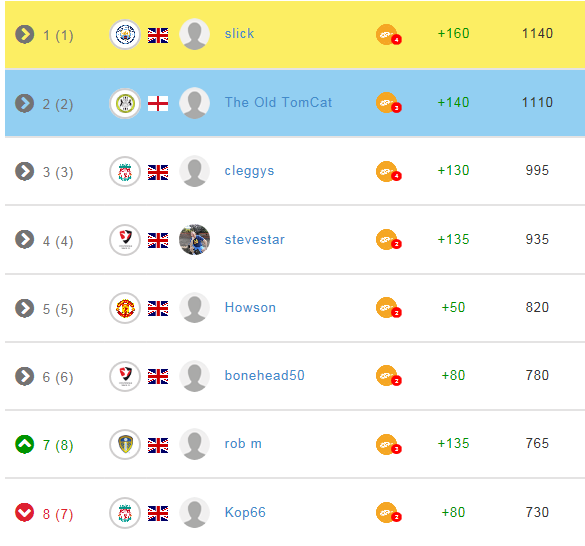The image size is (585, 546).
Task: Open the Kop66 profile link
Action: [245, 512]
